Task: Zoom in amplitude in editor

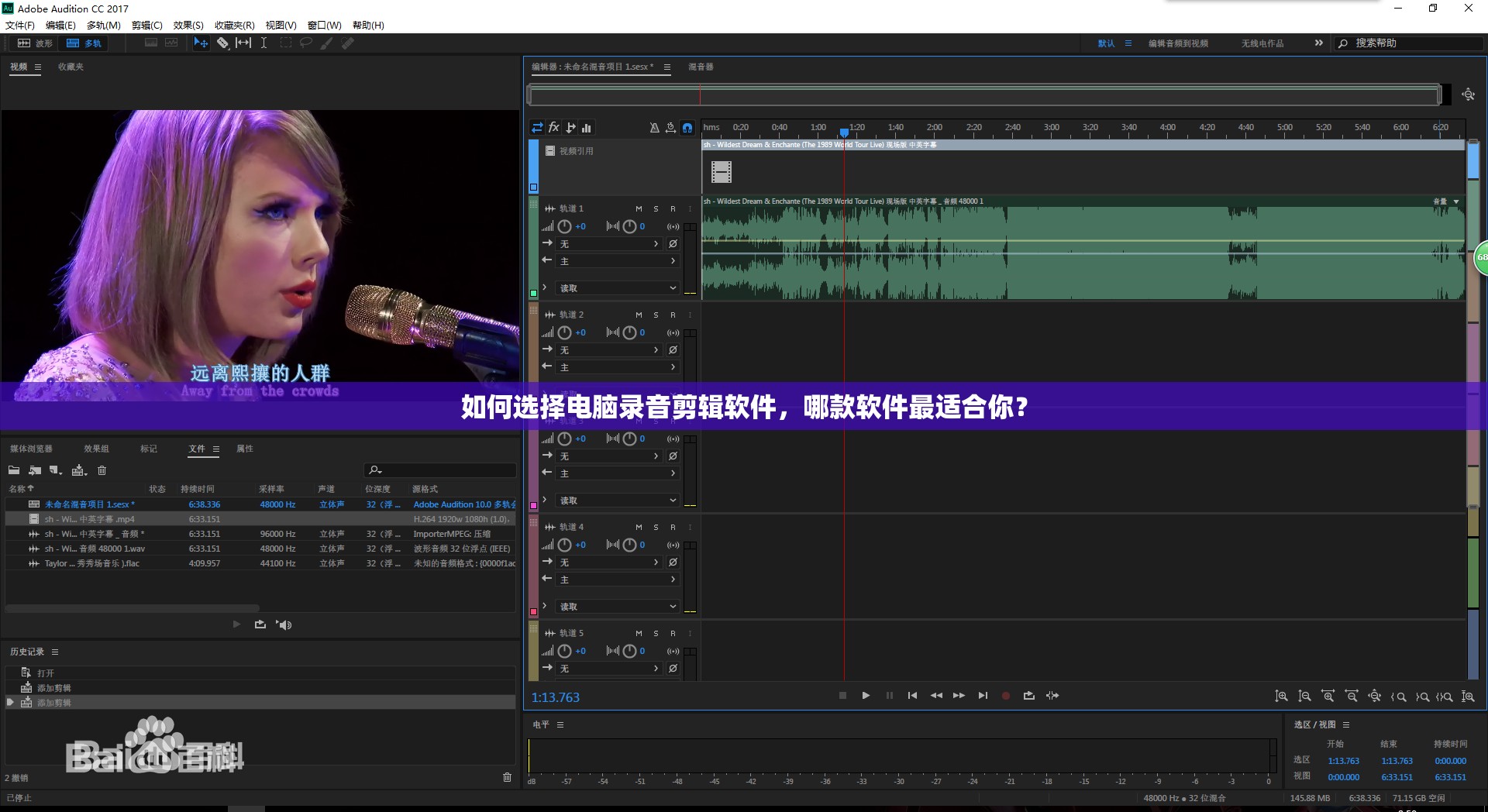Action: (1281, 697)
